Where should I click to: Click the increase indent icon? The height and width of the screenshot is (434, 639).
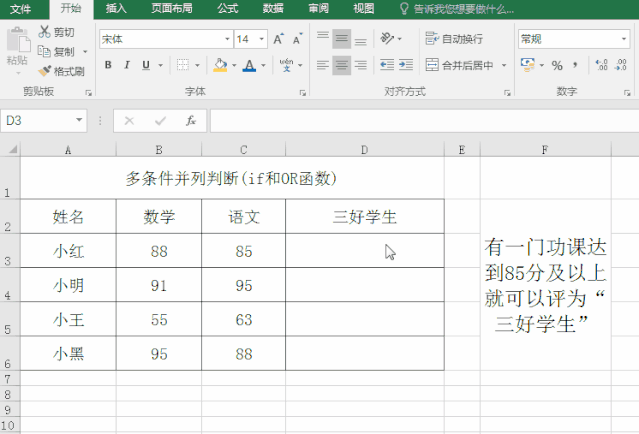395,65
